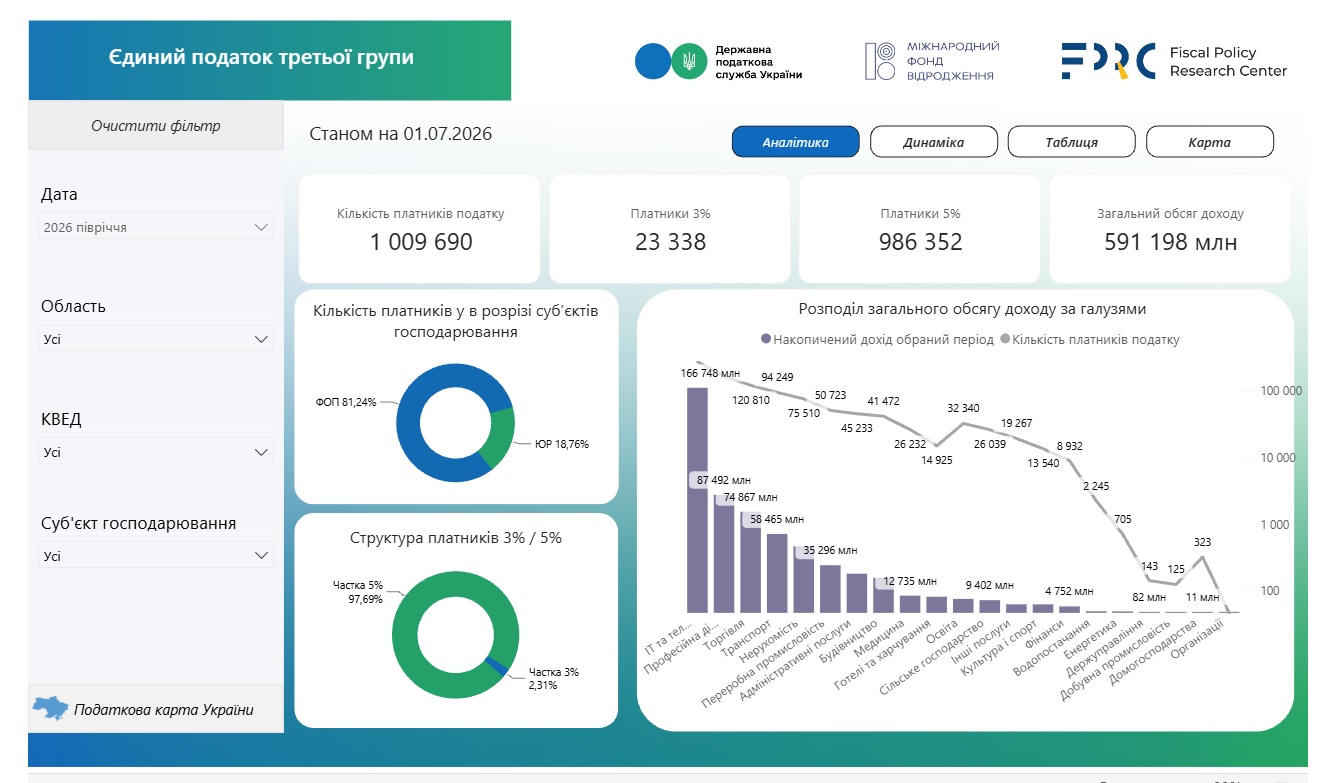Click the 94 249 data point label

coord(777,377)
